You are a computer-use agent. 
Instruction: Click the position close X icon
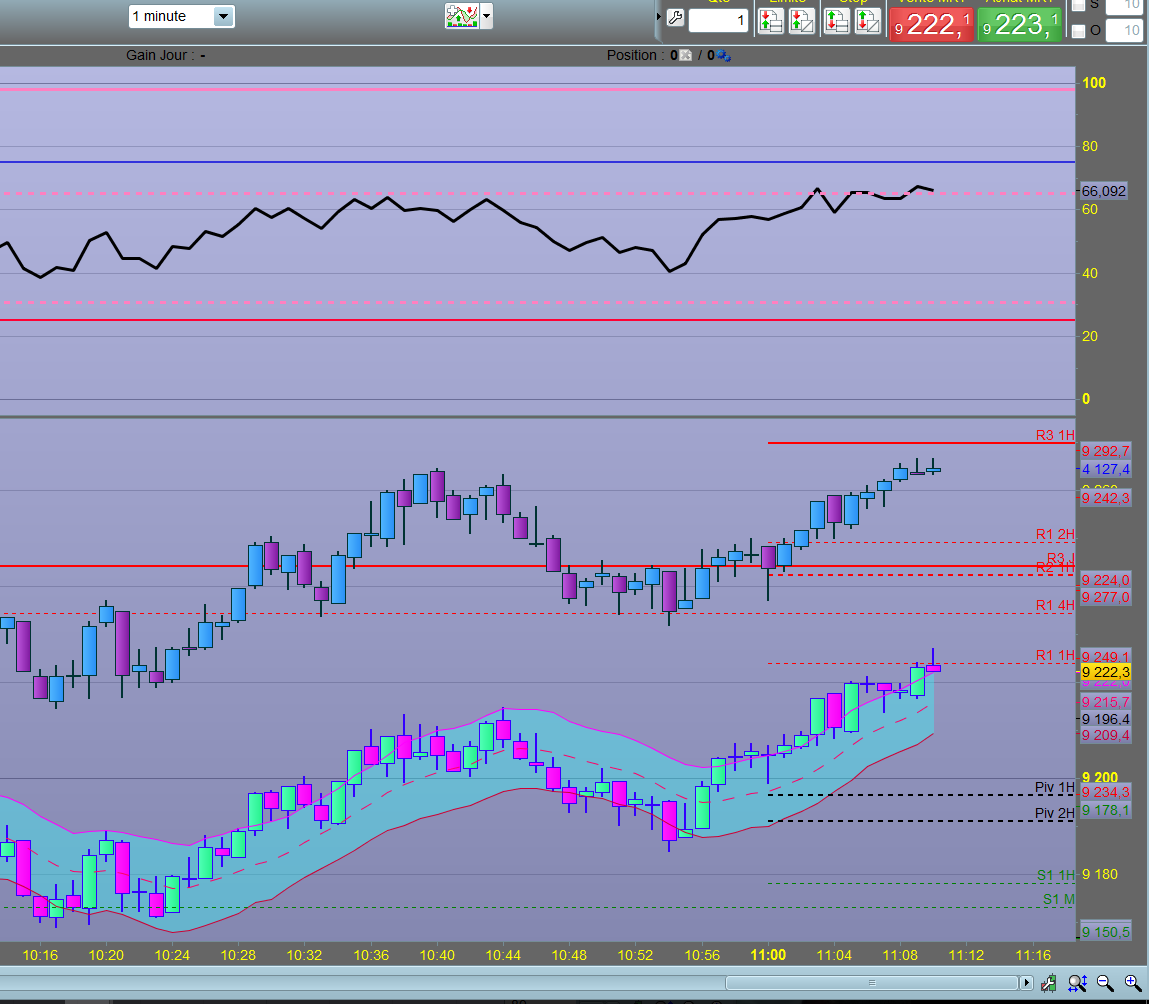click(x=685, y=56)
